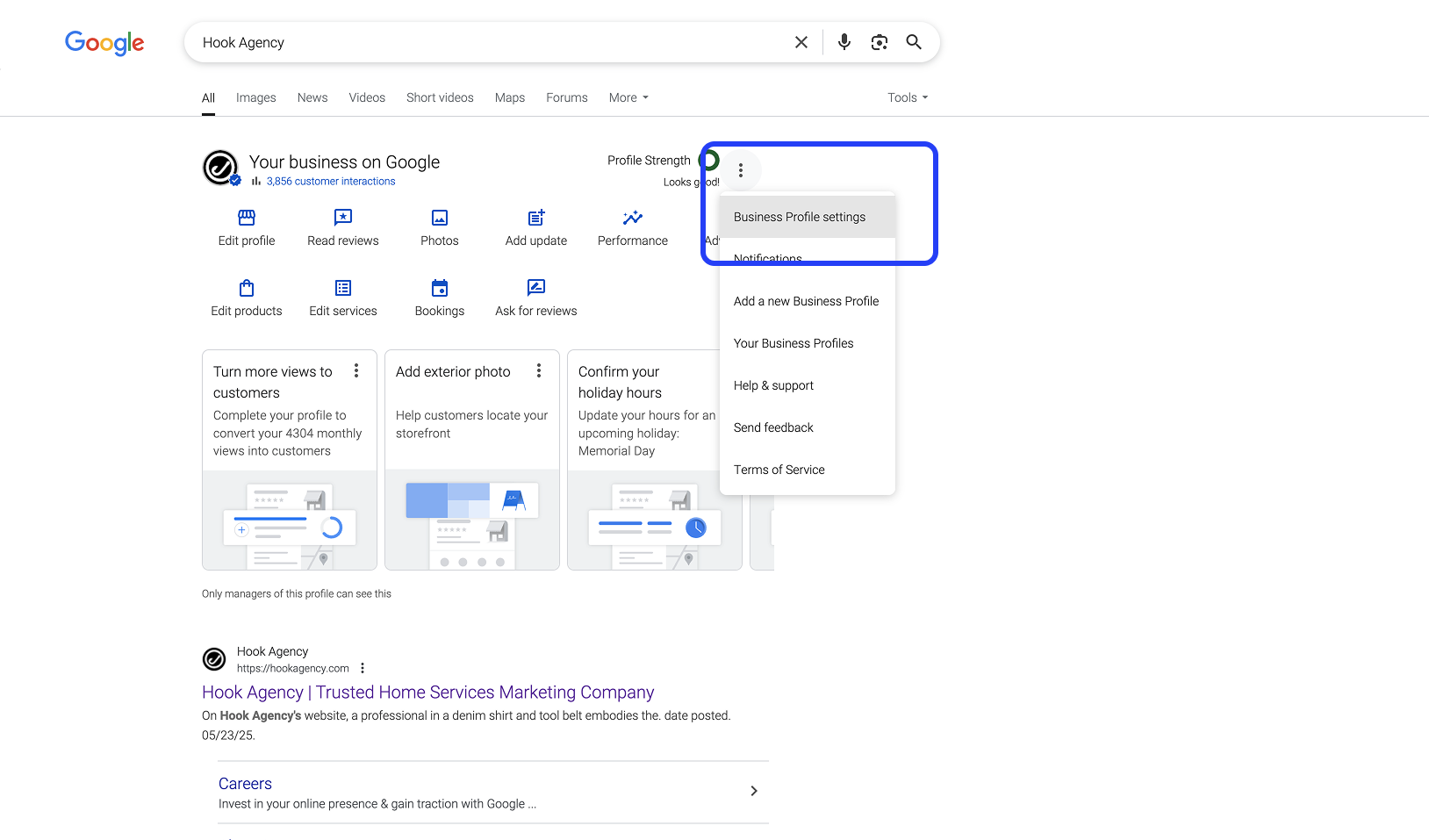Choose Add a new Business Profile

point(808,301)
